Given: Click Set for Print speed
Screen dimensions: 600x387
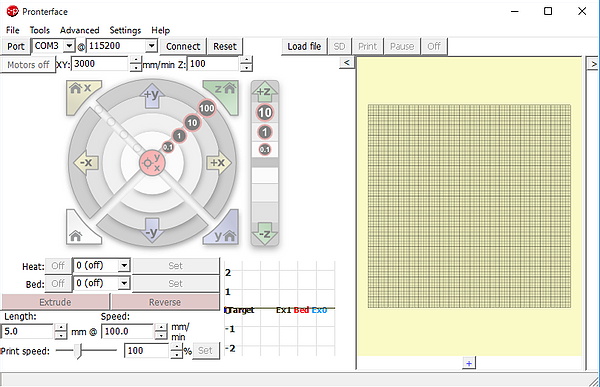Looking at the screenshot, I should point(205,351).
